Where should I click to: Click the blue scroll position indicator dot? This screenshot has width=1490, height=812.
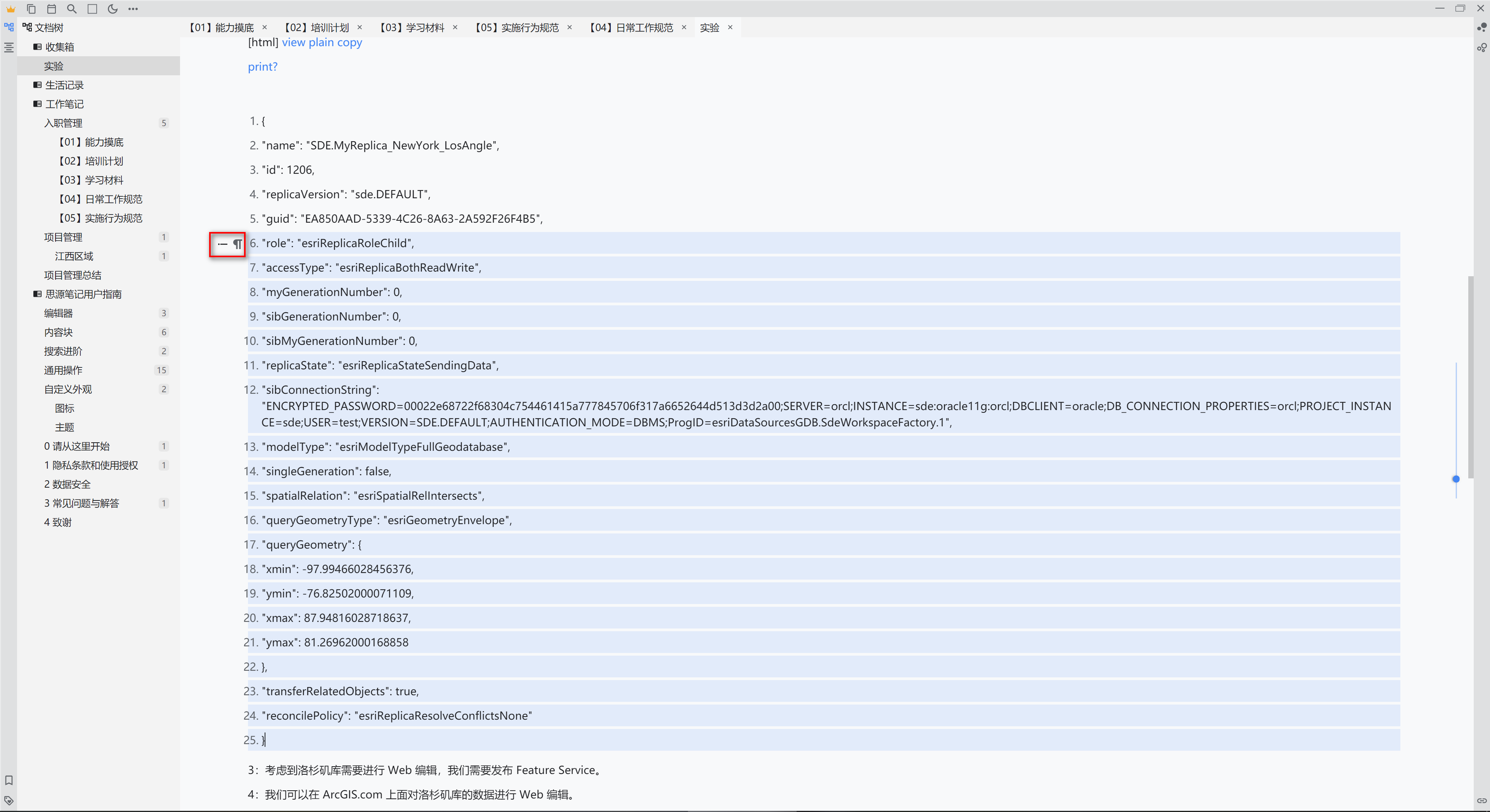point(1456,479)
